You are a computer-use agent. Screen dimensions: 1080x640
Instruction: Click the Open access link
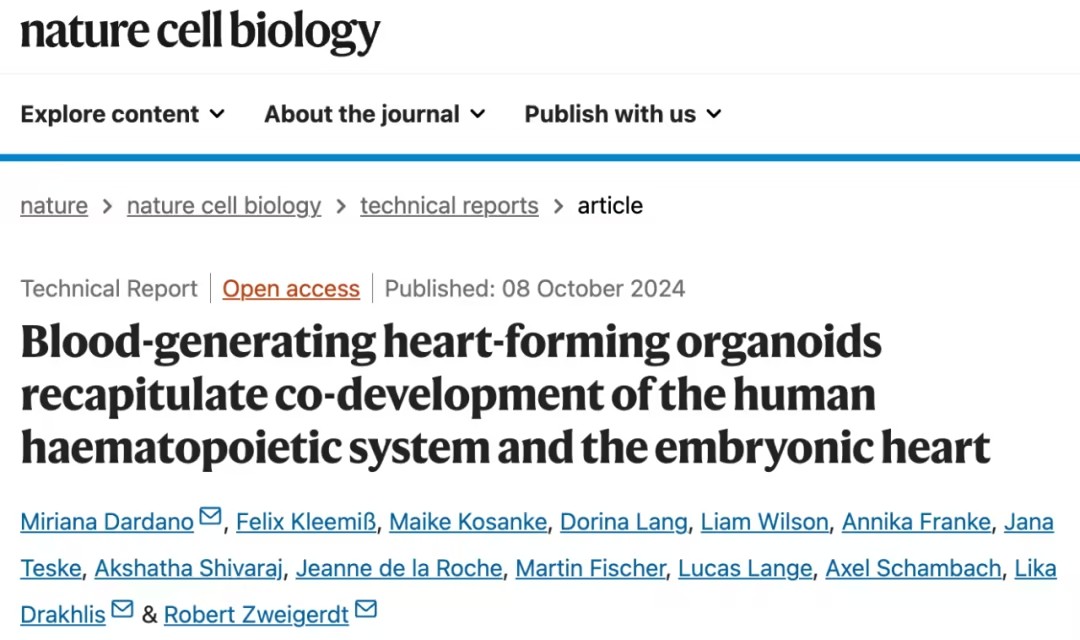pyautogui.click(x=291, y=289)
